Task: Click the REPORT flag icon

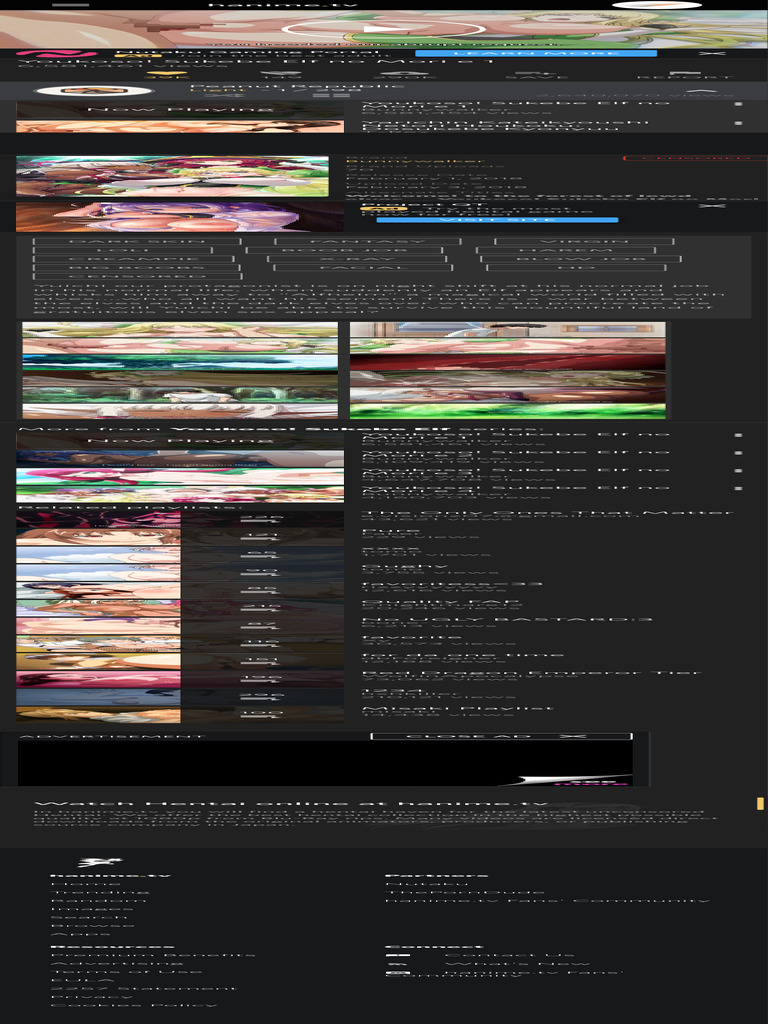Action: coord(685,74)
